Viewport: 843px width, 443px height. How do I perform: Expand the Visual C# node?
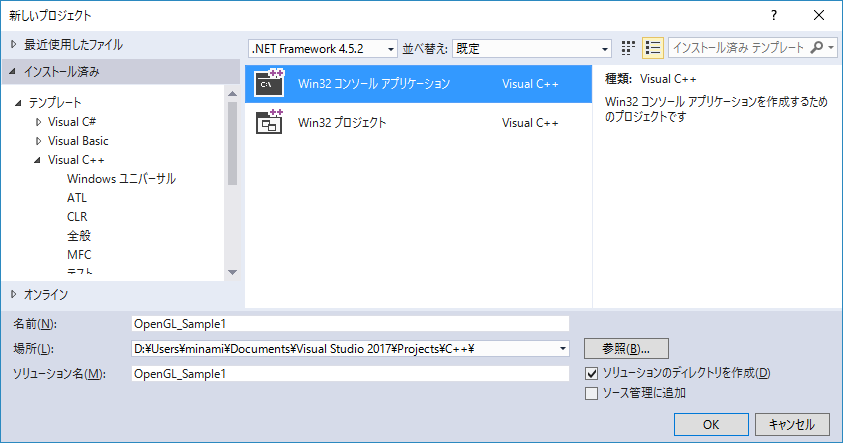click(38, 122)
